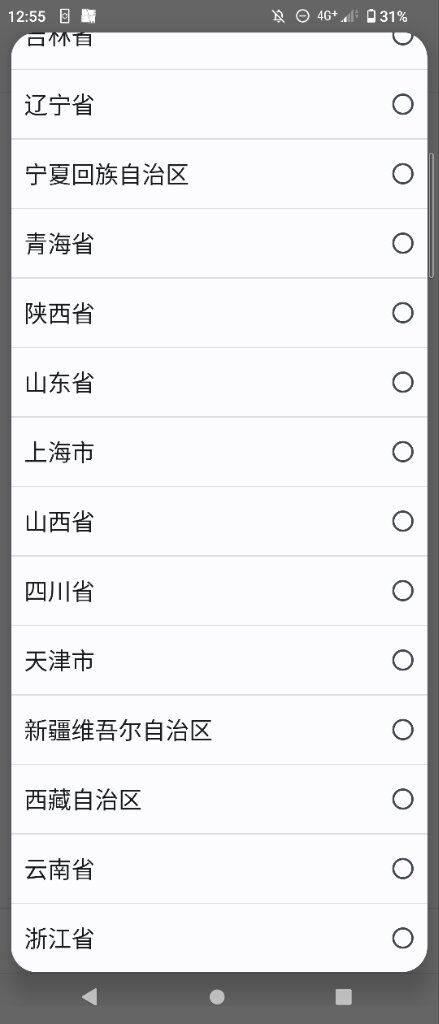Choose 上海市 radio button
The height and width of the screenshot is (1024, 439).
pos(402,452)
